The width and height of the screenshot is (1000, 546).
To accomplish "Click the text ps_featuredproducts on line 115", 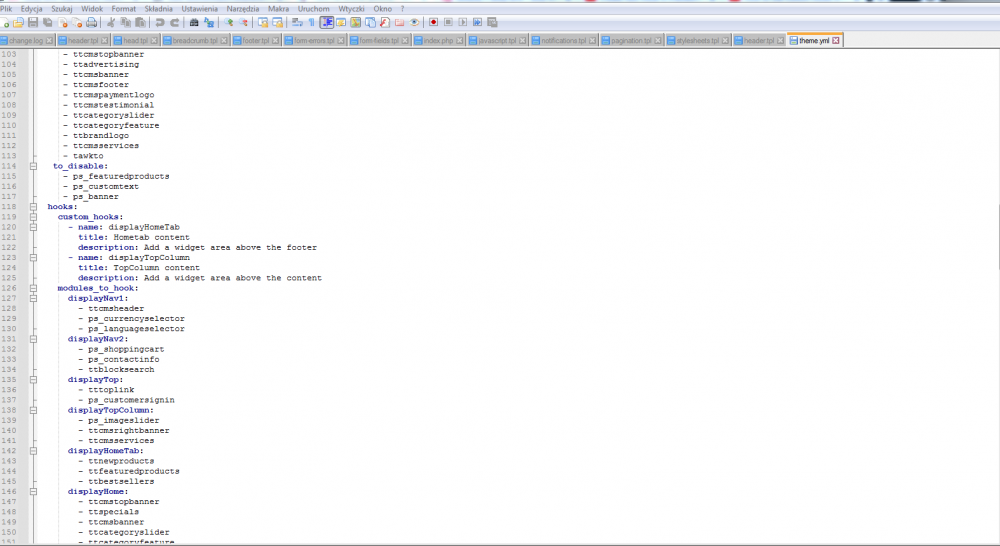I will [121, 176].
